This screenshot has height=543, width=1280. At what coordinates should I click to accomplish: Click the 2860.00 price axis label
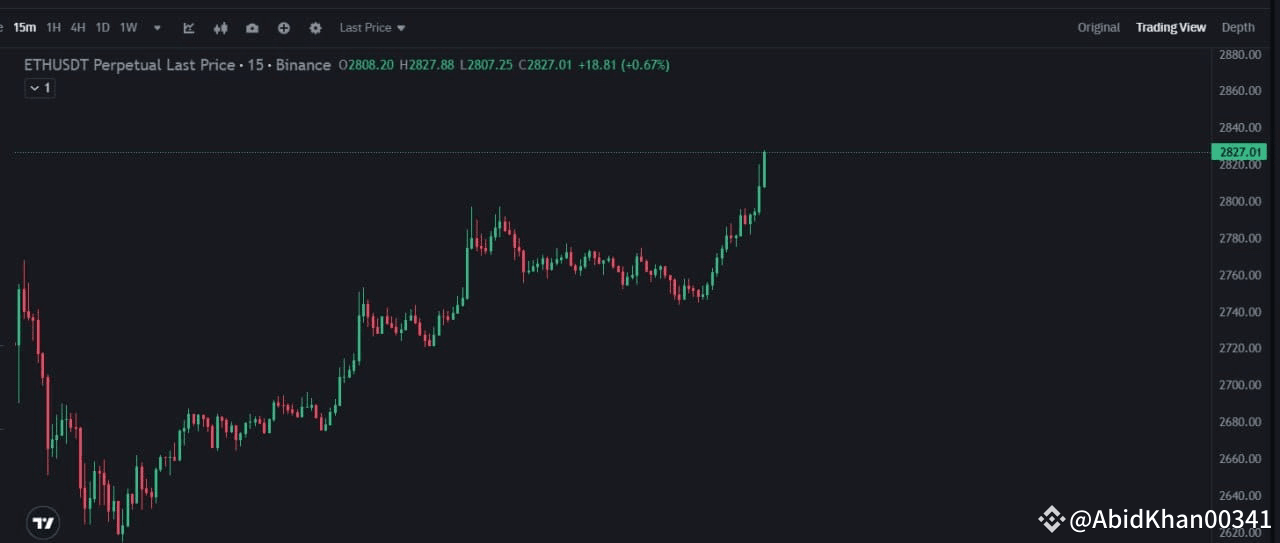click(x=1238, y=91)
